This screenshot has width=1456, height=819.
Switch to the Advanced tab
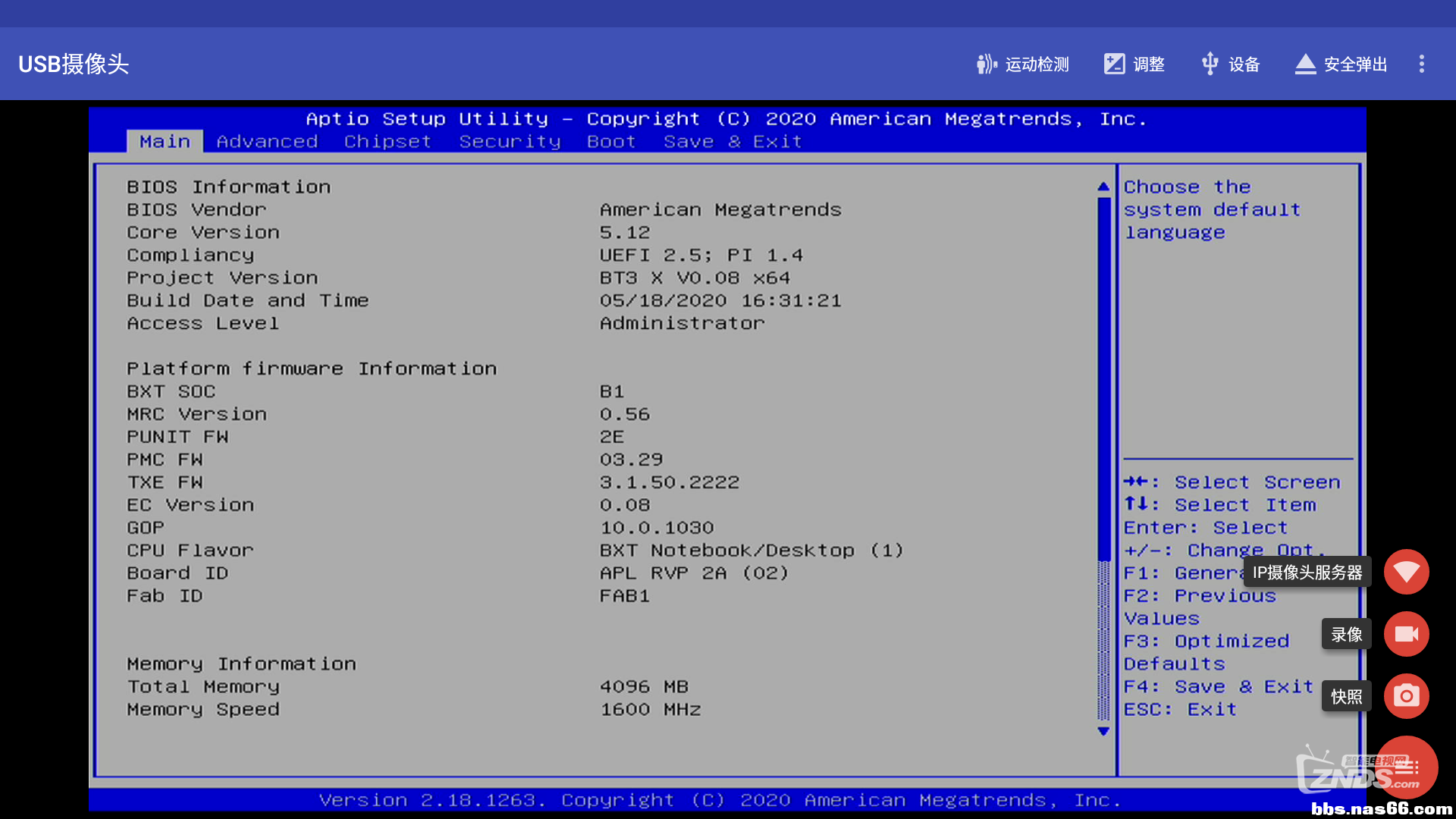click(x=267, y=142)
